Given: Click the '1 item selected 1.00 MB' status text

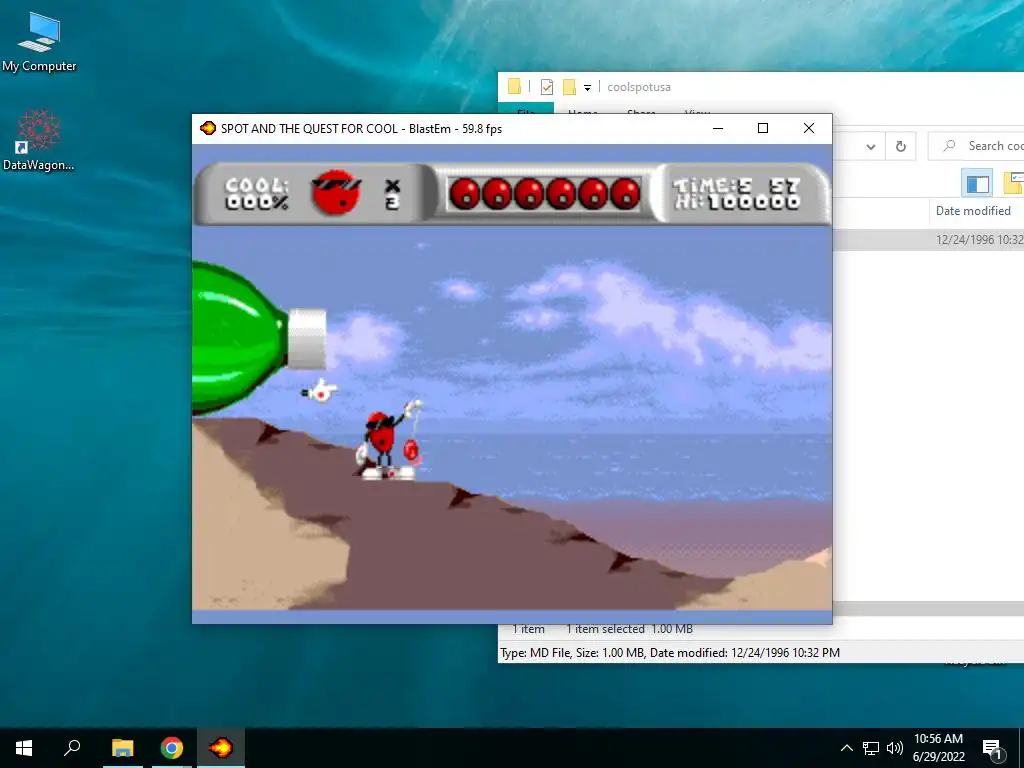Looking at the screenshot, I should [x=629, y=629].
